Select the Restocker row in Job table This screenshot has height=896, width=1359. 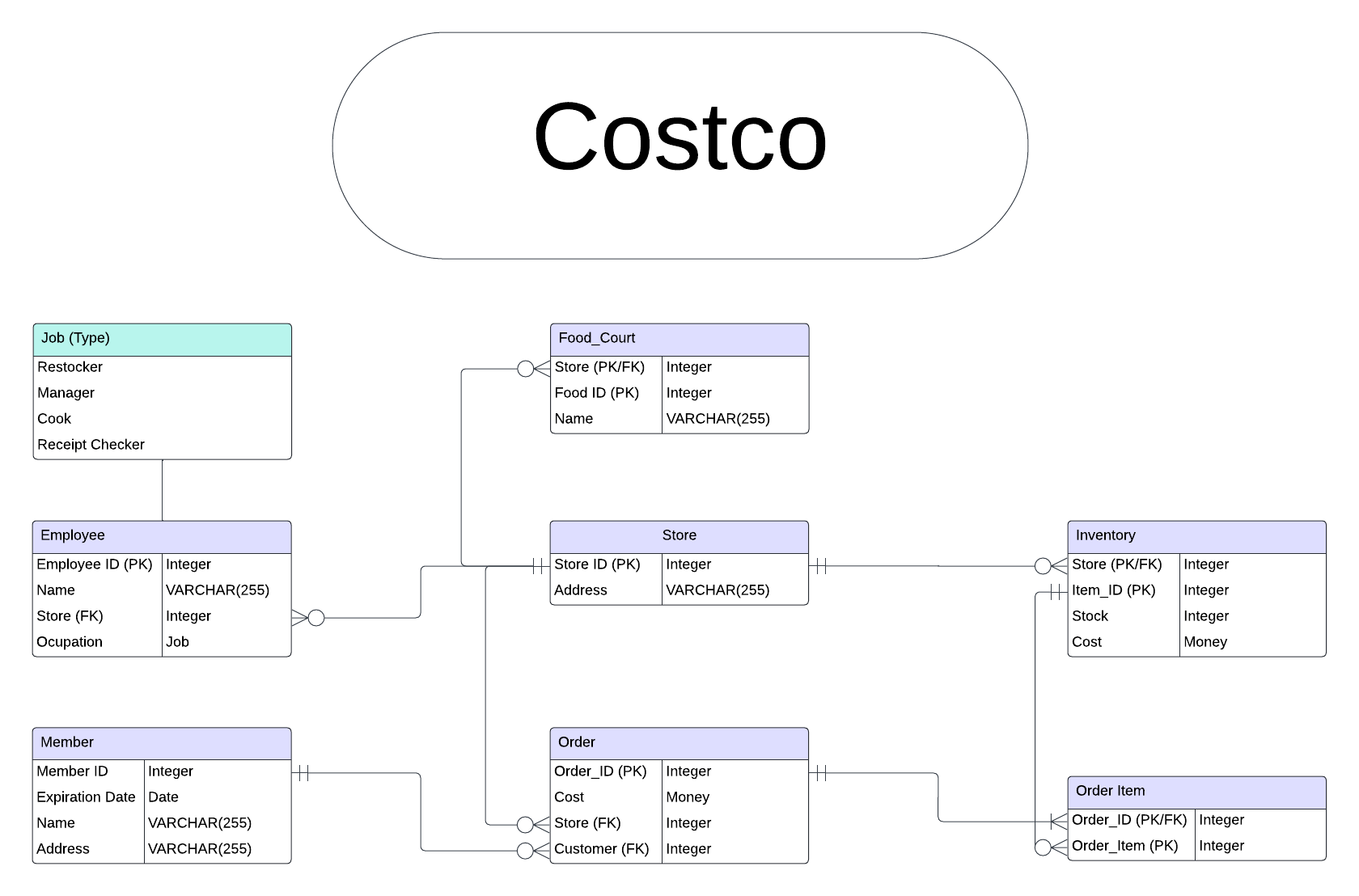click(162, 367)
